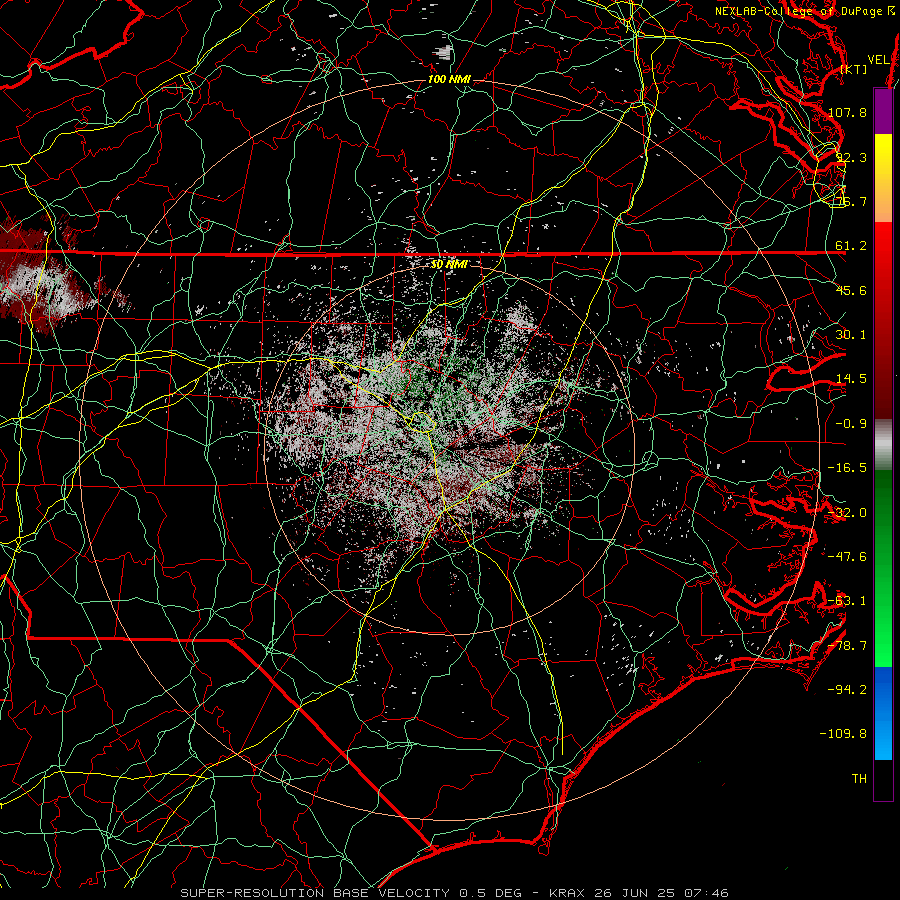Select the -16.5 velocity scale value
Viewport: 900px width, 900px height.
click(847, 468)
